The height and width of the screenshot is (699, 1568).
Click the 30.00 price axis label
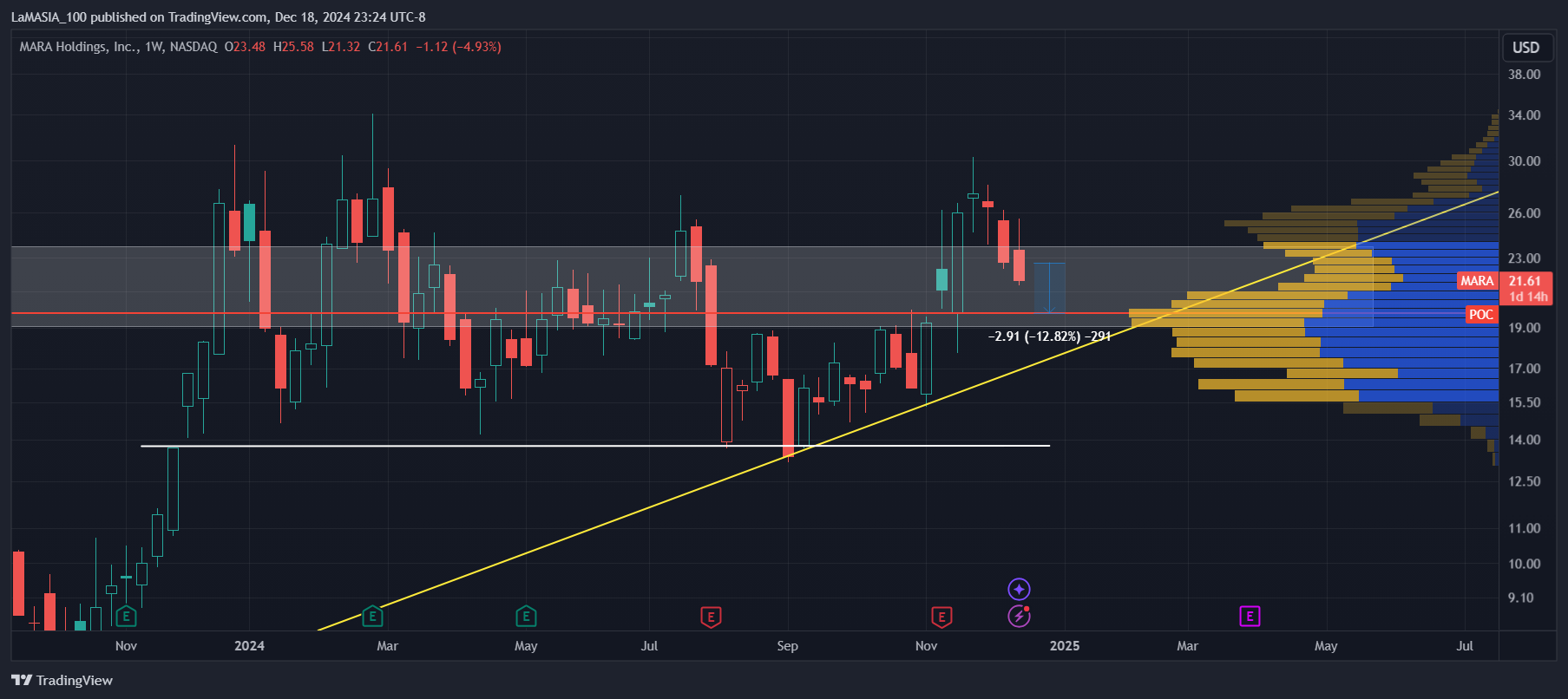(x=1525, y=161)
